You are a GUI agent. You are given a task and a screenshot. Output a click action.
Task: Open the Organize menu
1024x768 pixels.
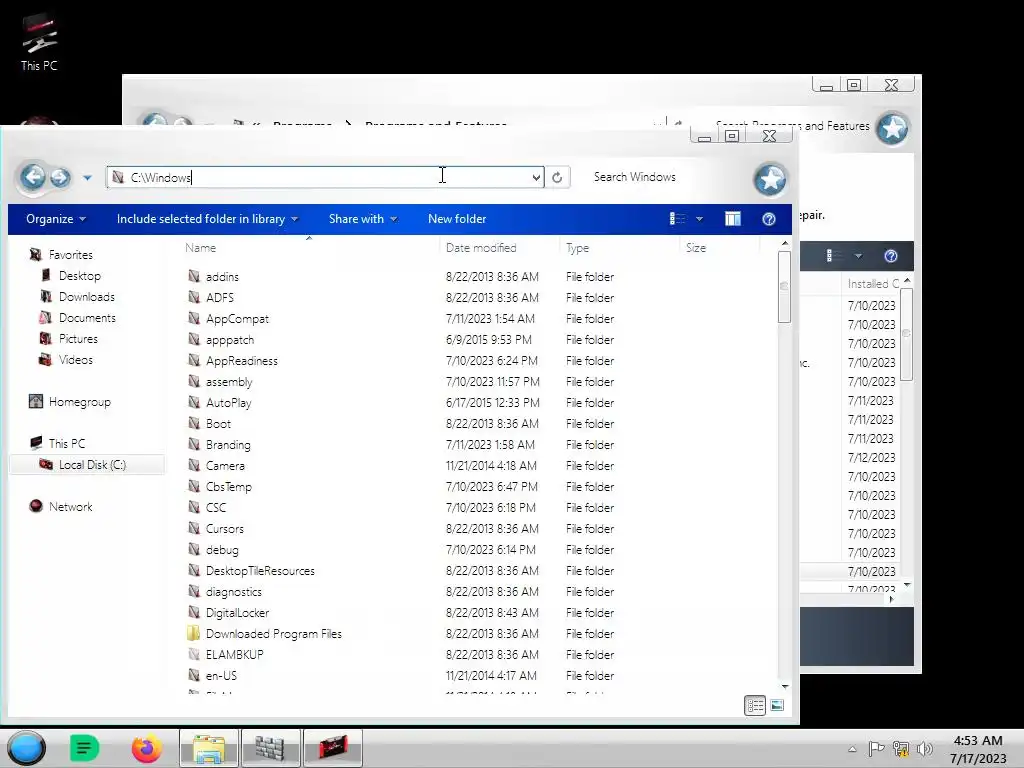[x=56, y=219]
